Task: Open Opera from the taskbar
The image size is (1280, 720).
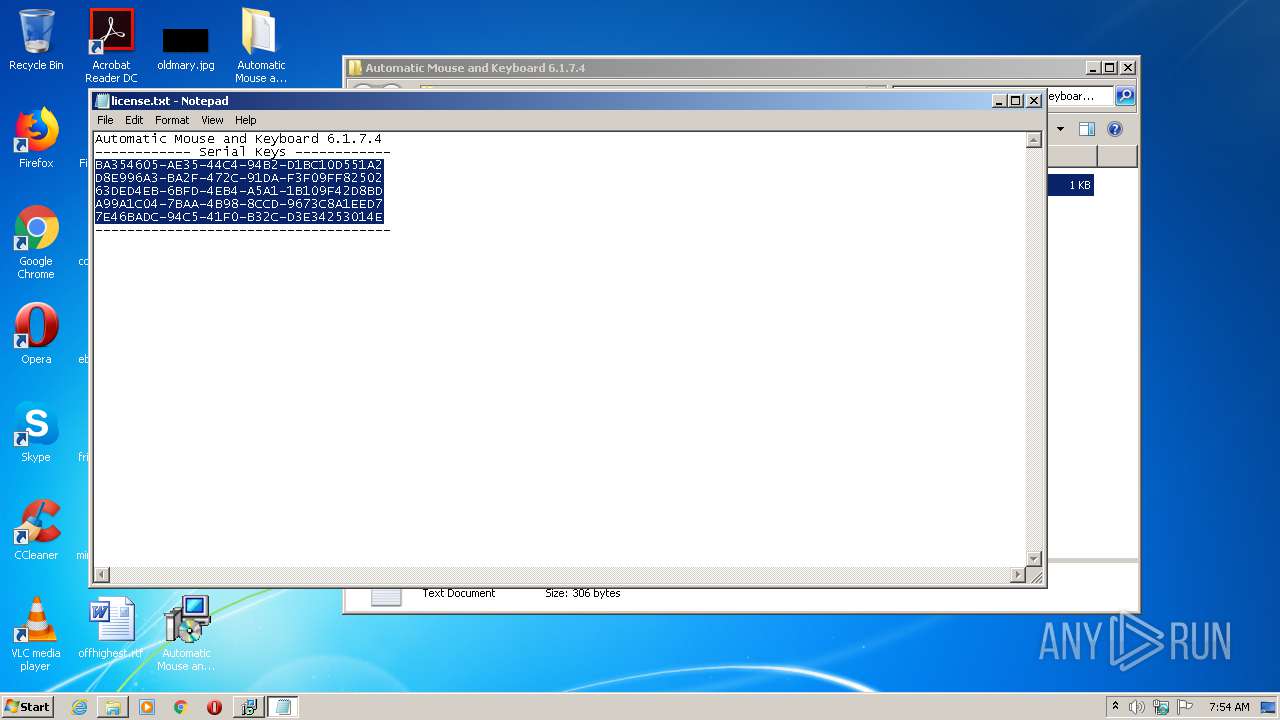Action: tap(214, 707)
